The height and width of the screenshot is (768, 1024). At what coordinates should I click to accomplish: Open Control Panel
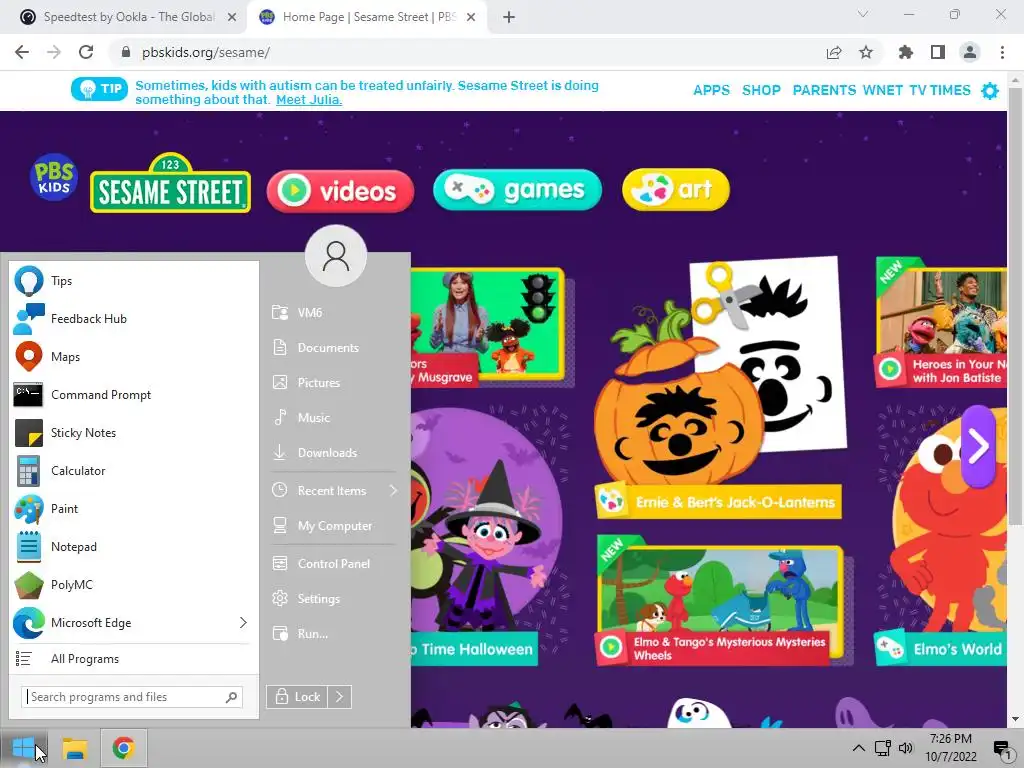point(334,564)
